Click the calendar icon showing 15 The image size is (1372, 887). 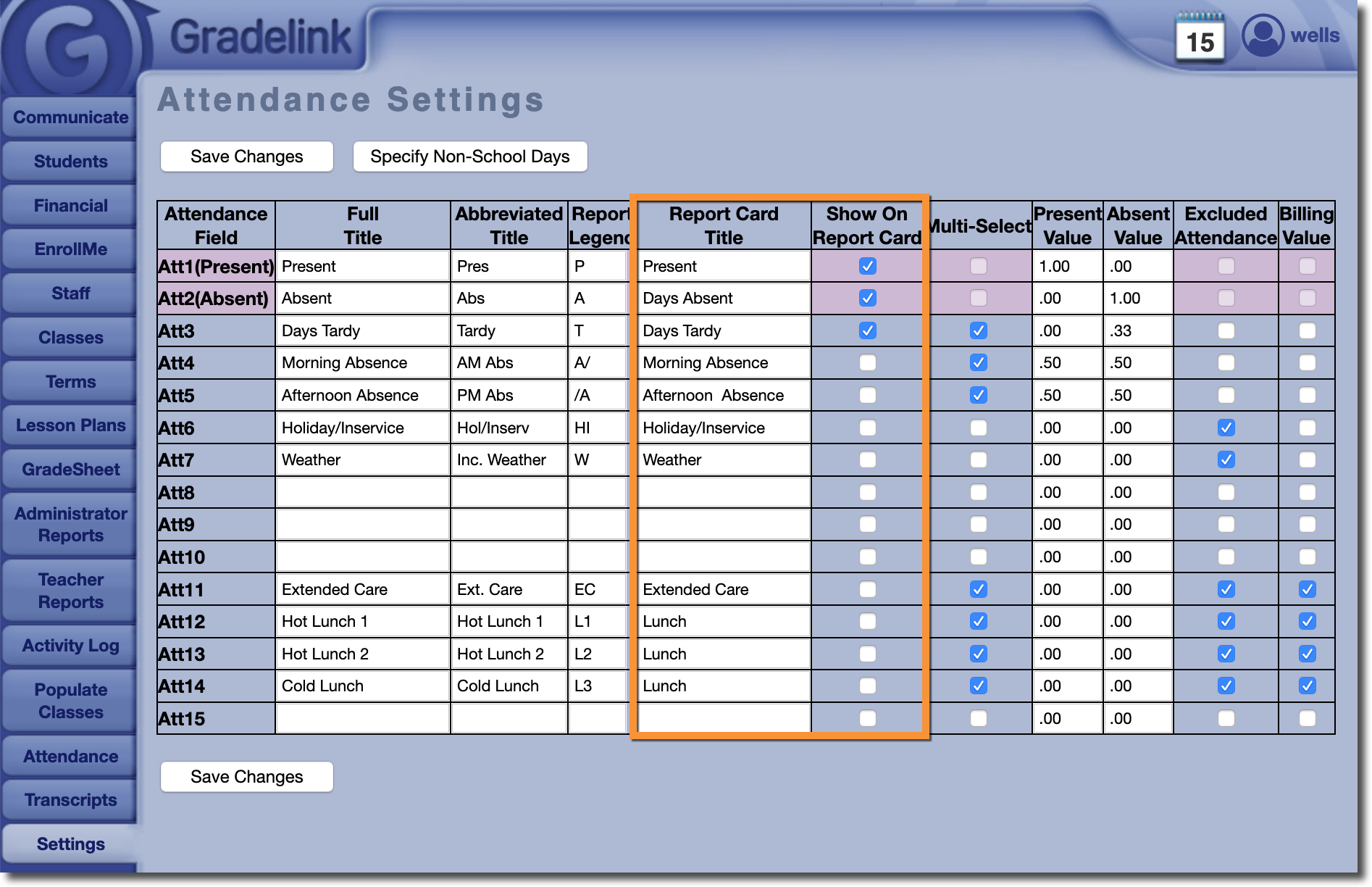click(x=1200, y=39)
